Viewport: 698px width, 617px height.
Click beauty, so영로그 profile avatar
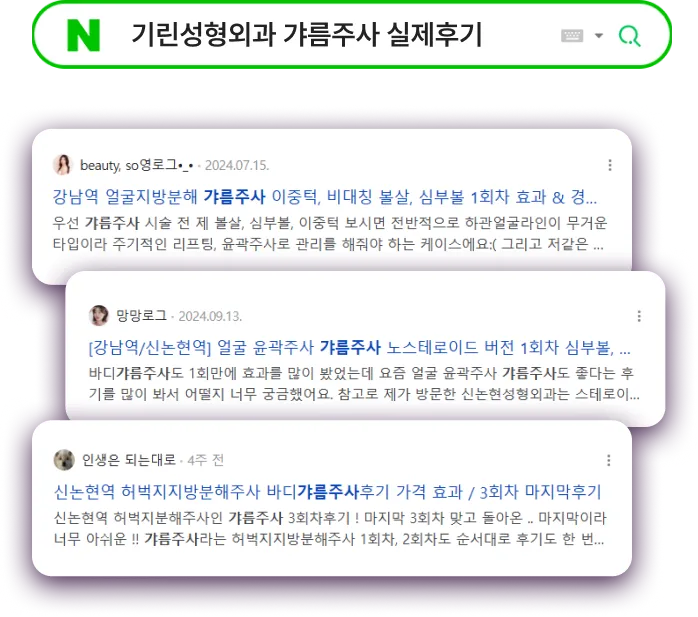[63, 165]
